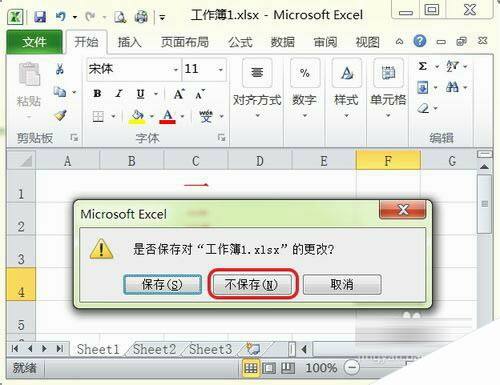Switch to the 数据 (Data) tab
This screenshot has width=500, height=385.
click(x=283, y=42)
